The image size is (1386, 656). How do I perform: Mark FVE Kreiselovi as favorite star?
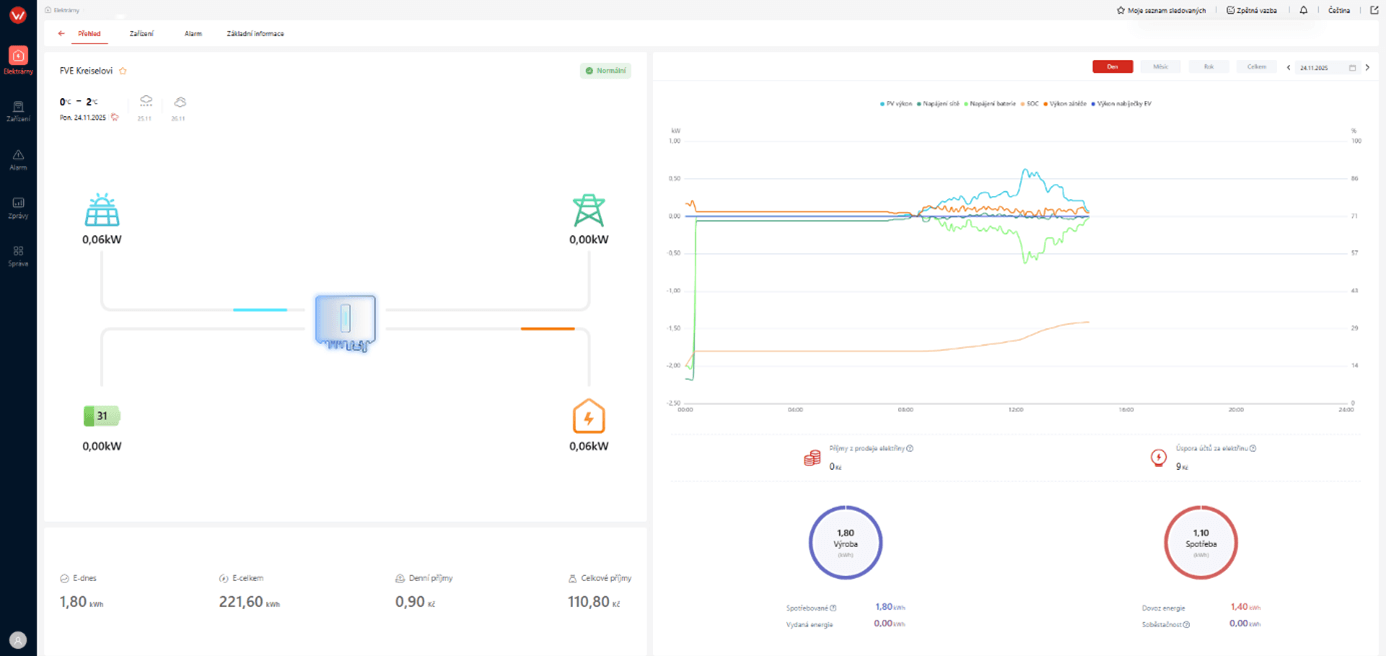click(x=123, y=71)
